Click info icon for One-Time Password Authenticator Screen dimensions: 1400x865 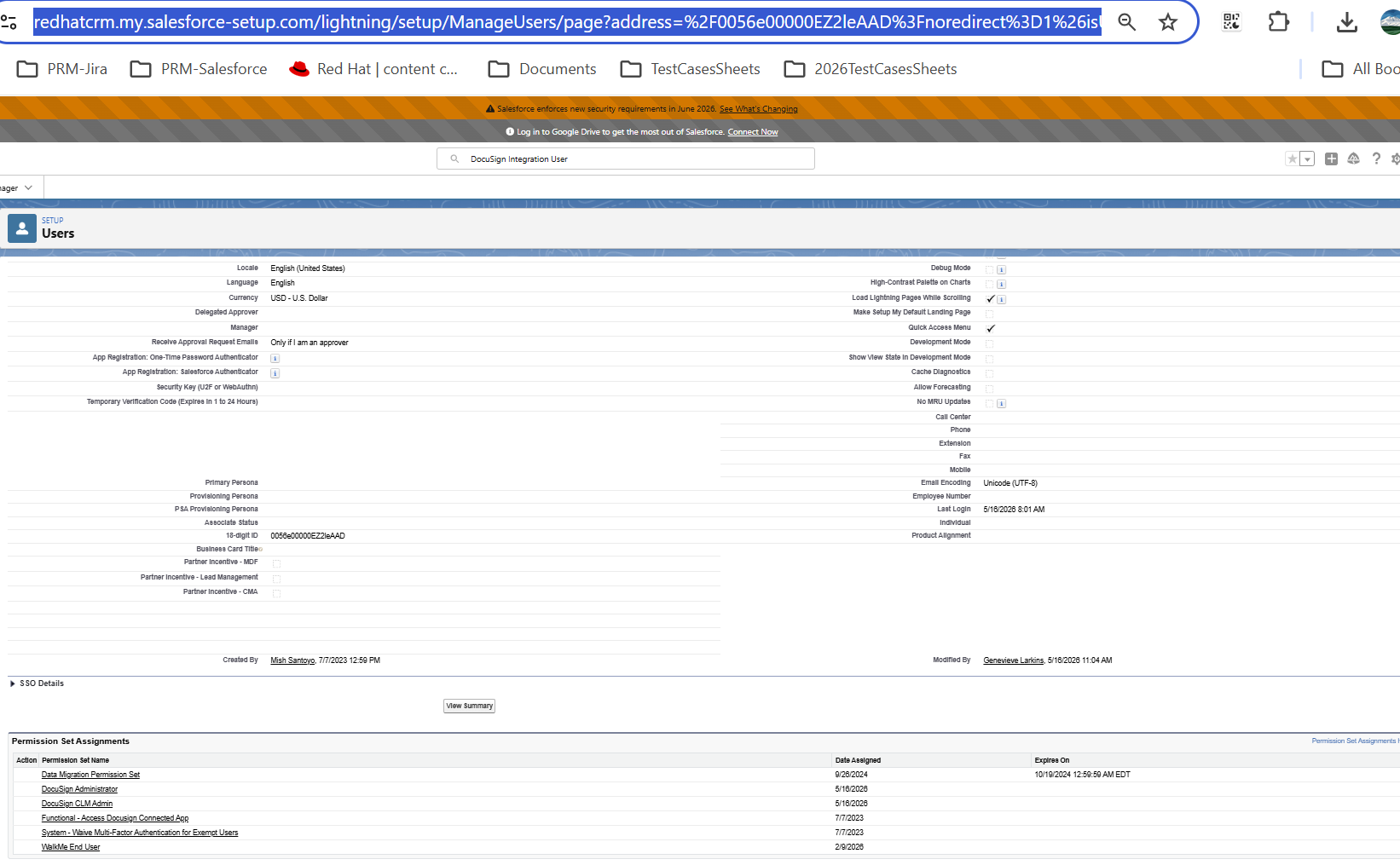275,359
